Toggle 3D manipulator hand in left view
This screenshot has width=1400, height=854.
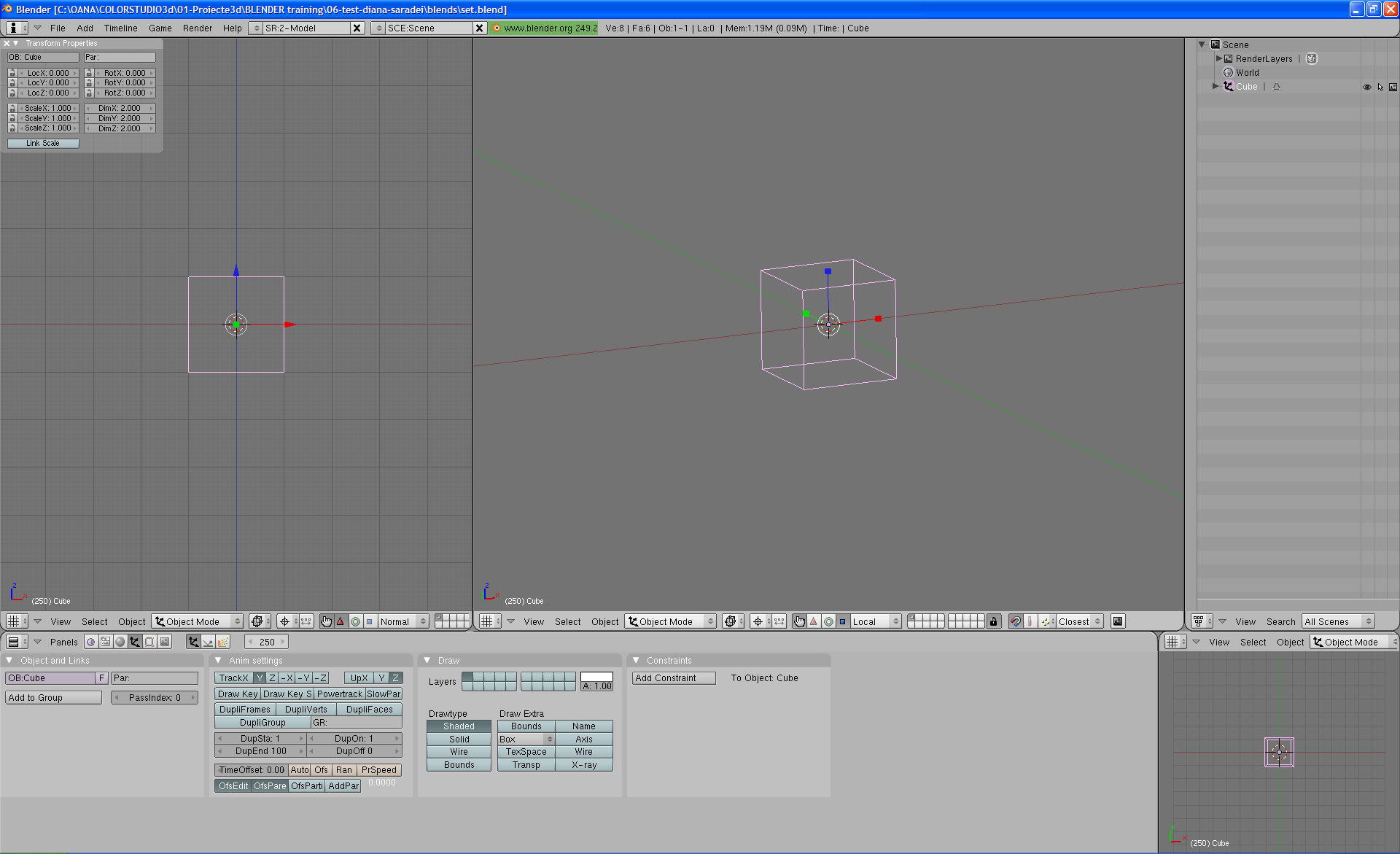tap(326, 621)
